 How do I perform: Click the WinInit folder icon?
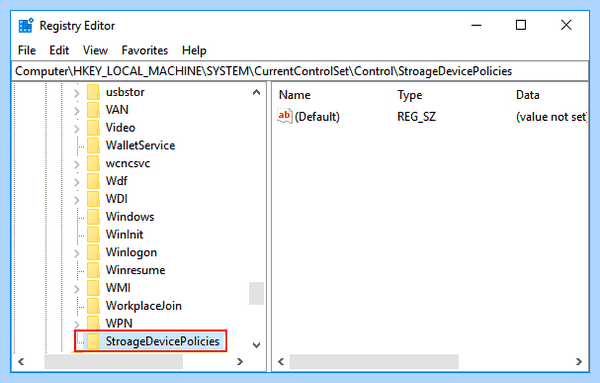93,235
